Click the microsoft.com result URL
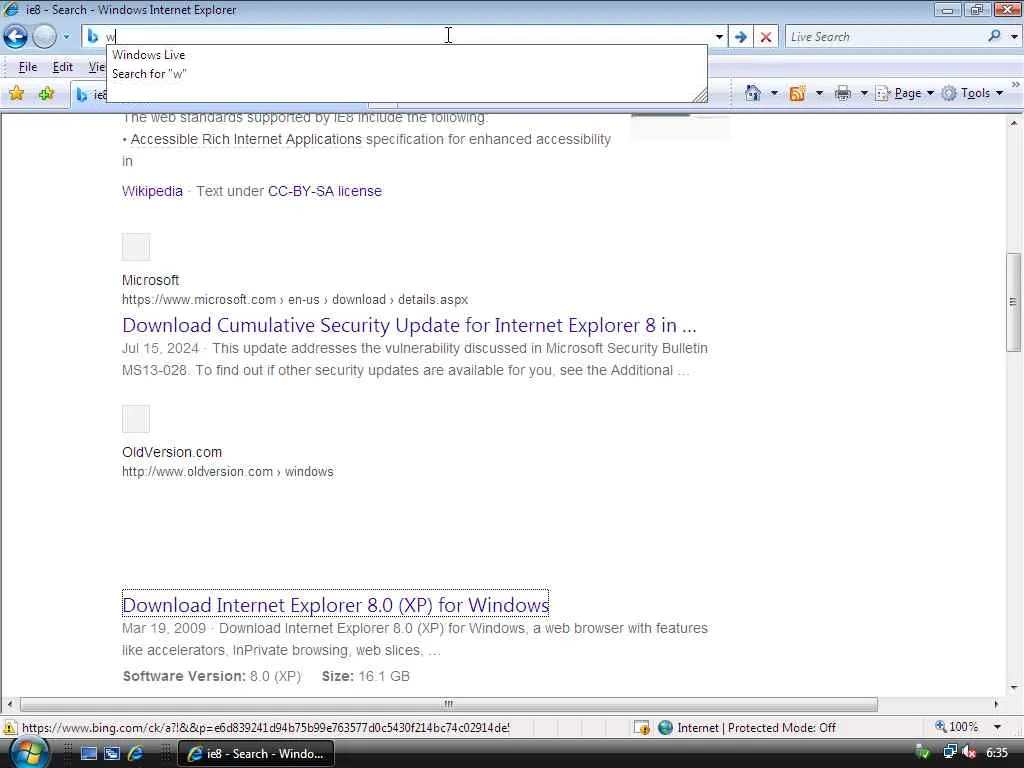The height and width of the screenshot is (768, 1024). point(295,300)
